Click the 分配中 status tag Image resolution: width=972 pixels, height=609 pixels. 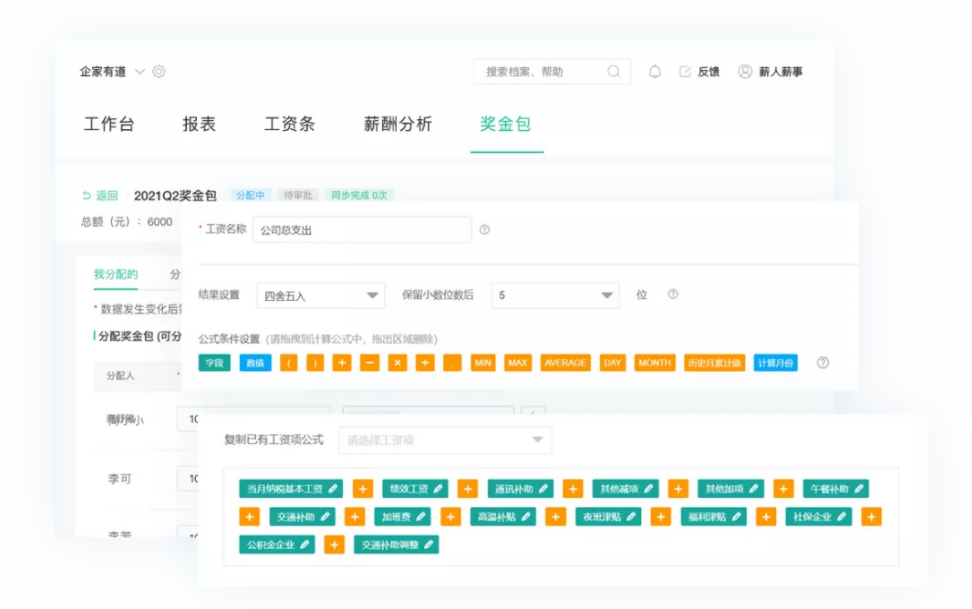[250, 195]
